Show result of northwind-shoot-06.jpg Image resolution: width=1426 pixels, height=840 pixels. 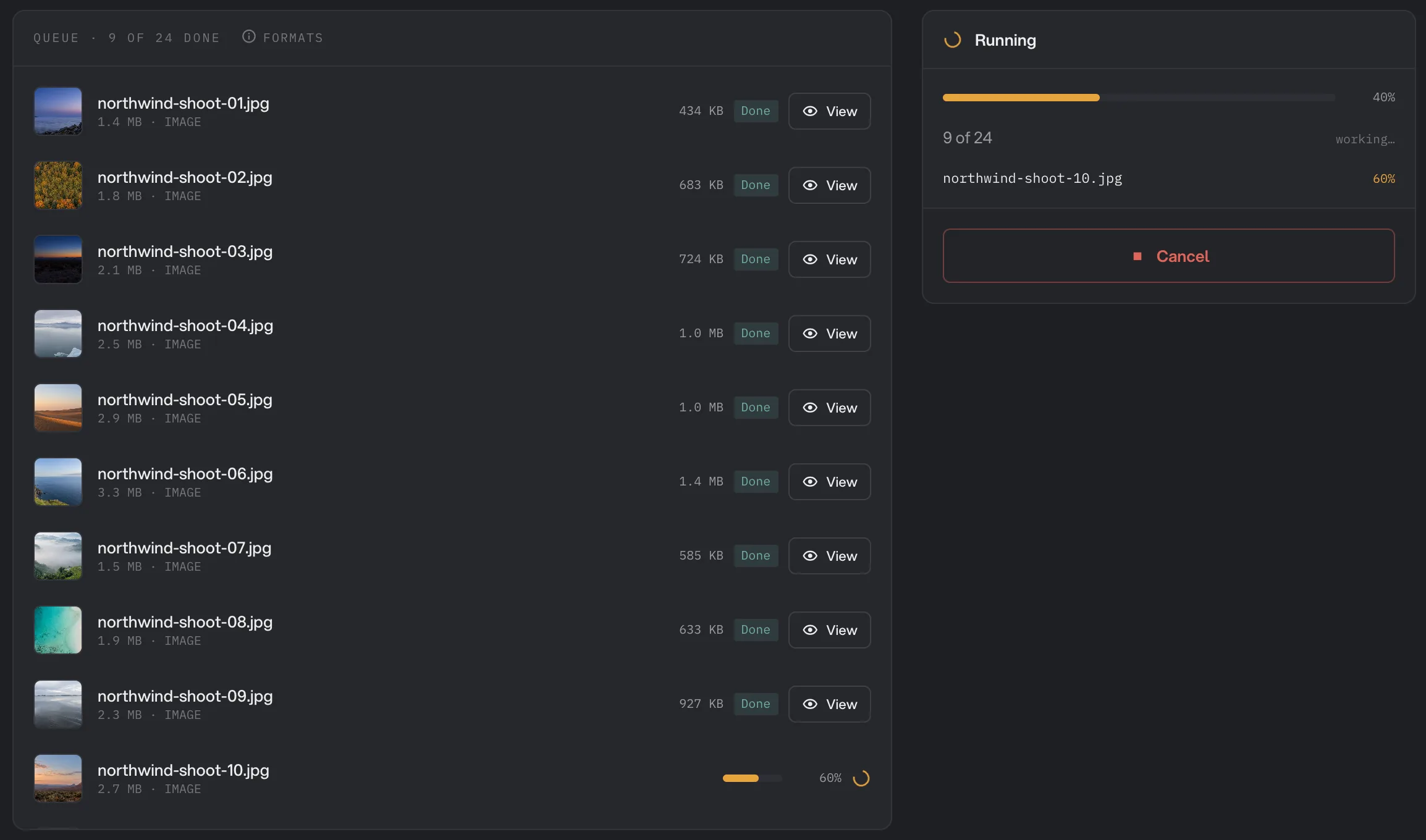click(x=829, y=482)
